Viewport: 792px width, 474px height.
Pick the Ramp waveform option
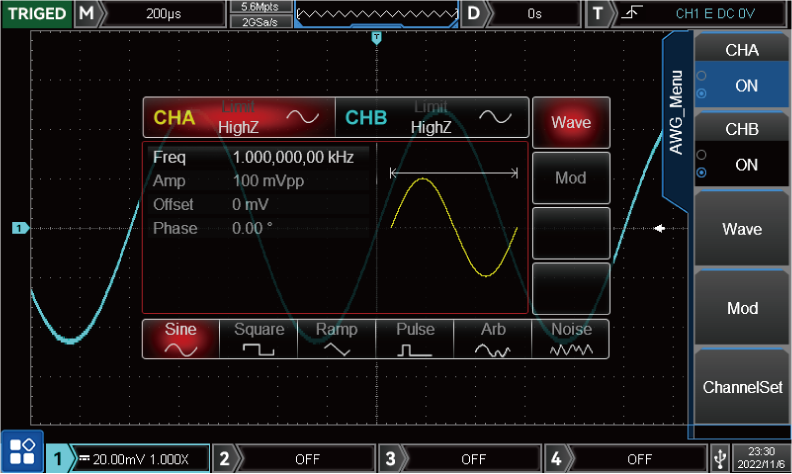(x=337, y=339)
